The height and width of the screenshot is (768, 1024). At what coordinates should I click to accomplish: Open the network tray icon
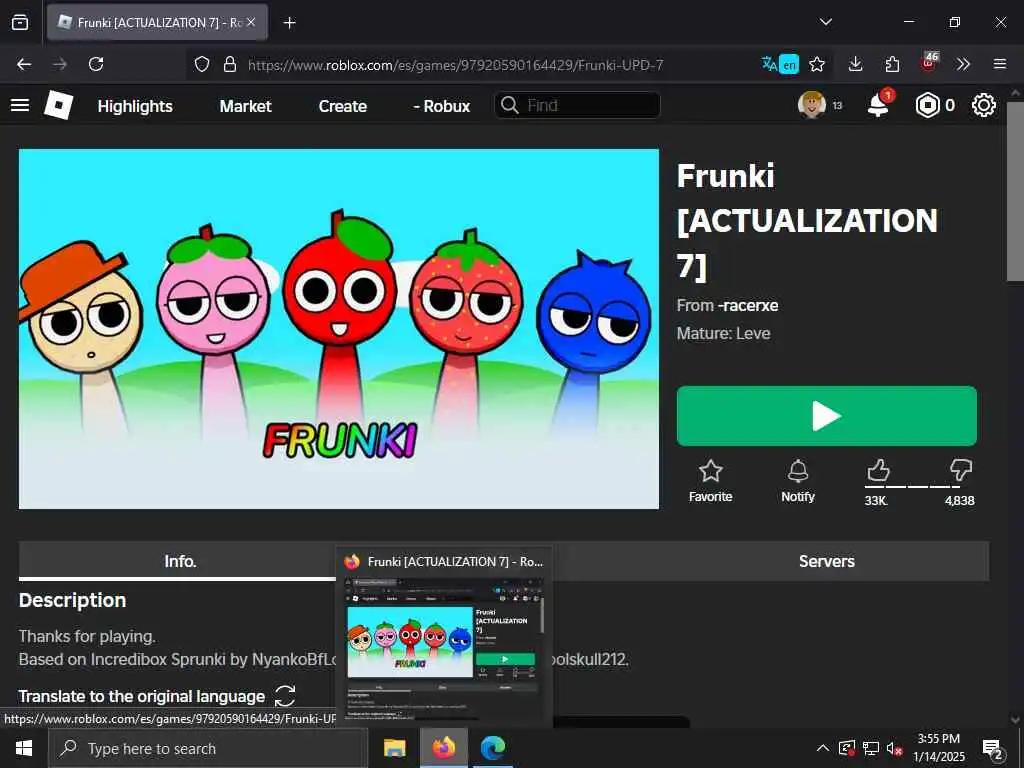(x=871, y=748)
